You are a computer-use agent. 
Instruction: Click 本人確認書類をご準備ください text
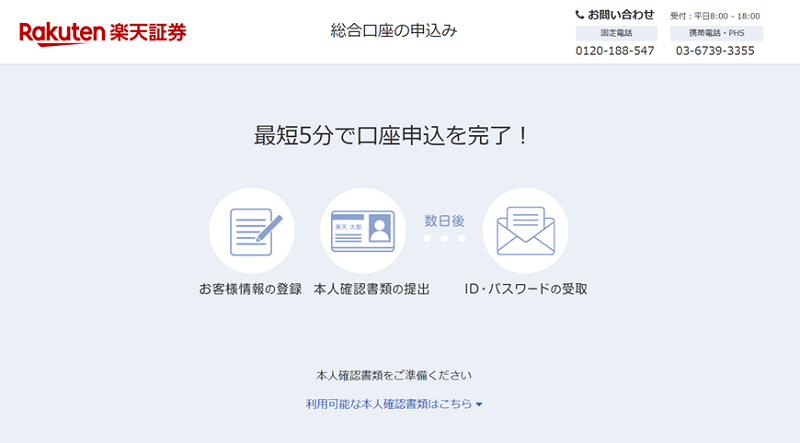pos(394,376)
